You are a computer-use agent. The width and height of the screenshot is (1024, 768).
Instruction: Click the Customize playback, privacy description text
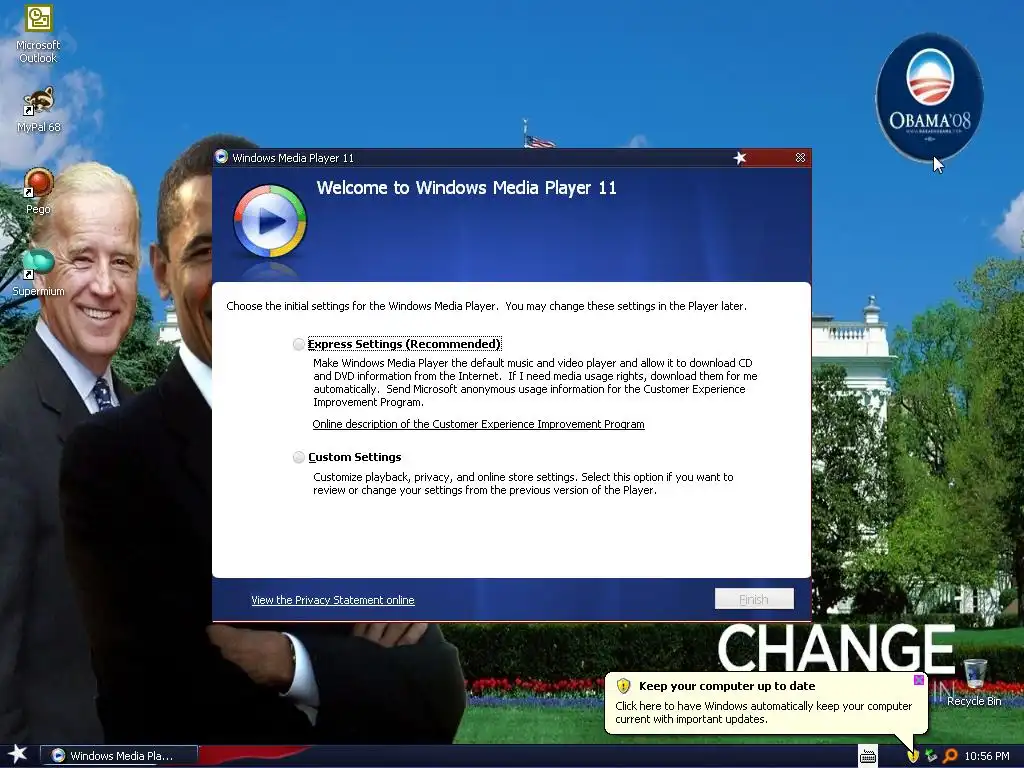(523, 483)
